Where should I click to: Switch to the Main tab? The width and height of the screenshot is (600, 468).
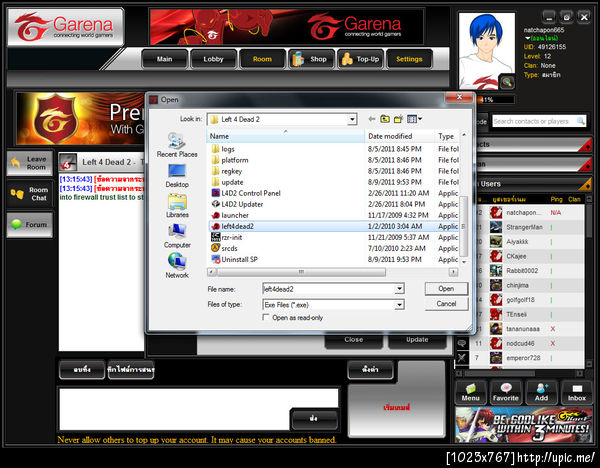click(x=165, y=59)
